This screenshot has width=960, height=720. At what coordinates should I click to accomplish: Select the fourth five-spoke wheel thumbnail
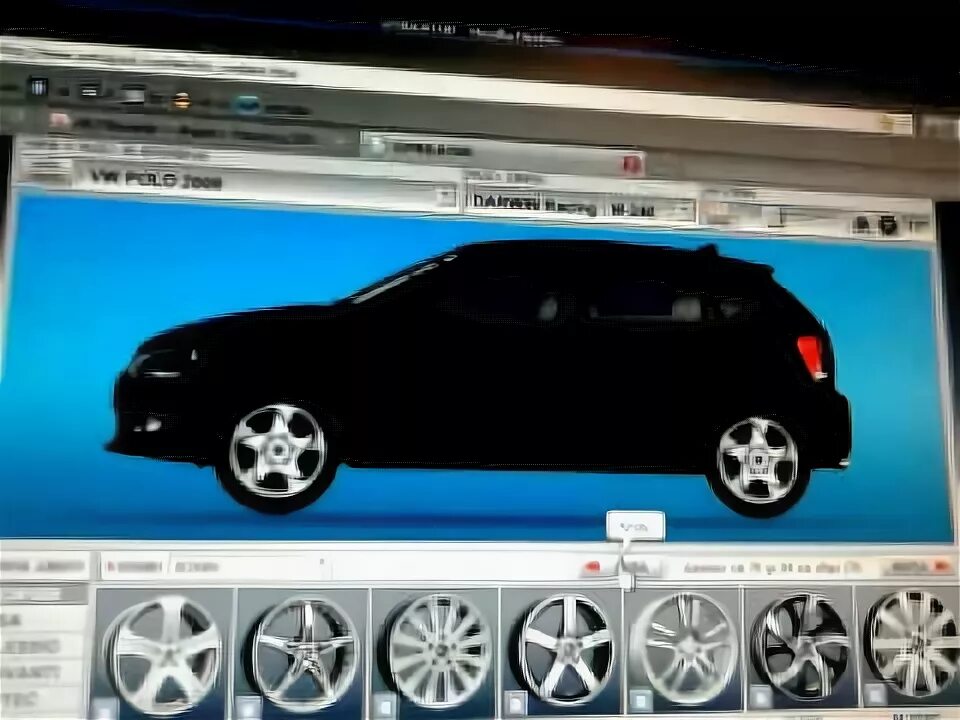tap(561, 649)
